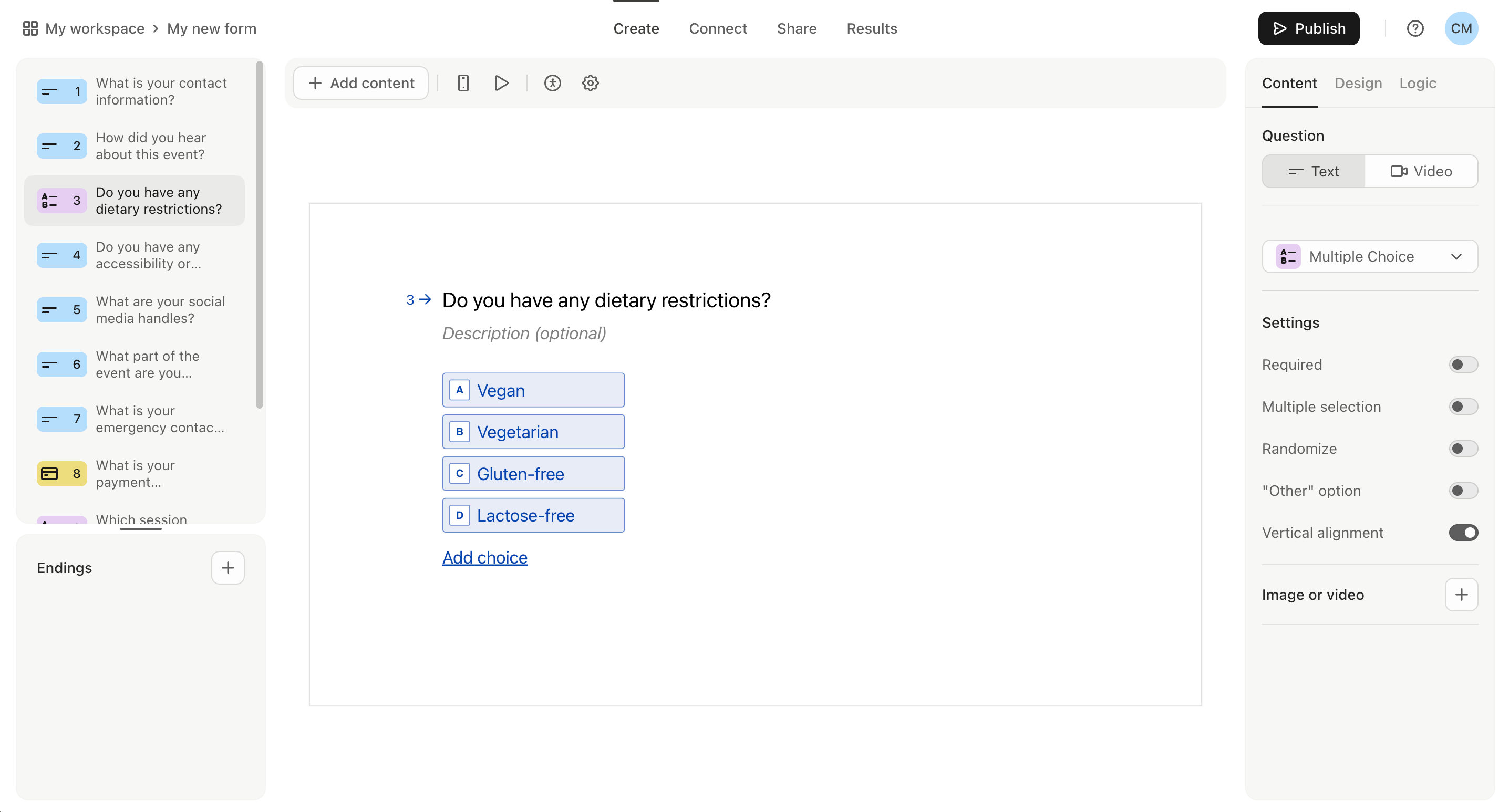Image resolution: width=1509 pixels, height=812 pixels.
Task: Open question "What is your contact information?"
Action: tap(134, 91)
